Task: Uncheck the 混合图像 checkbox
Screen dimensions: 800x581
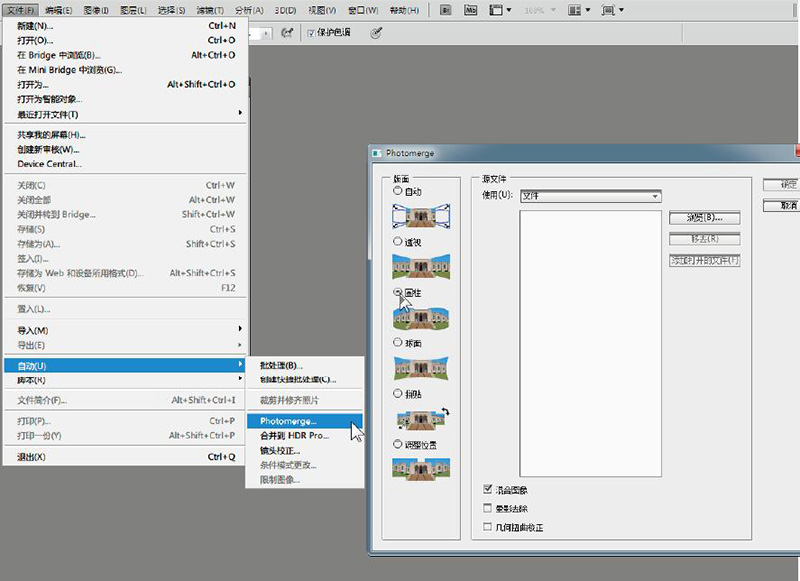Action: coord(487,490)
